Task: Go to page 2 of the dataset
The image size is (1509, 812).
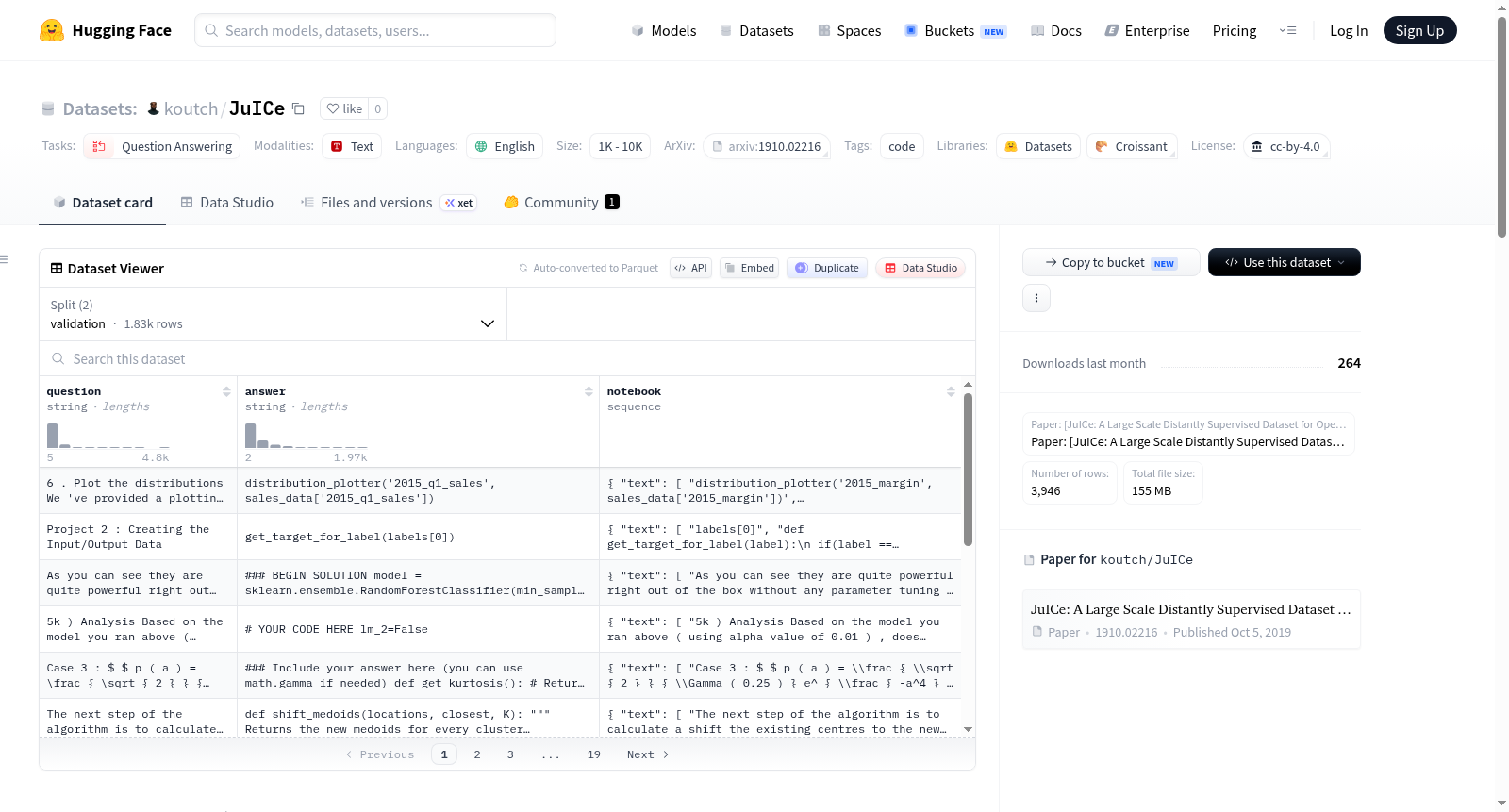Action: point(477,754)
